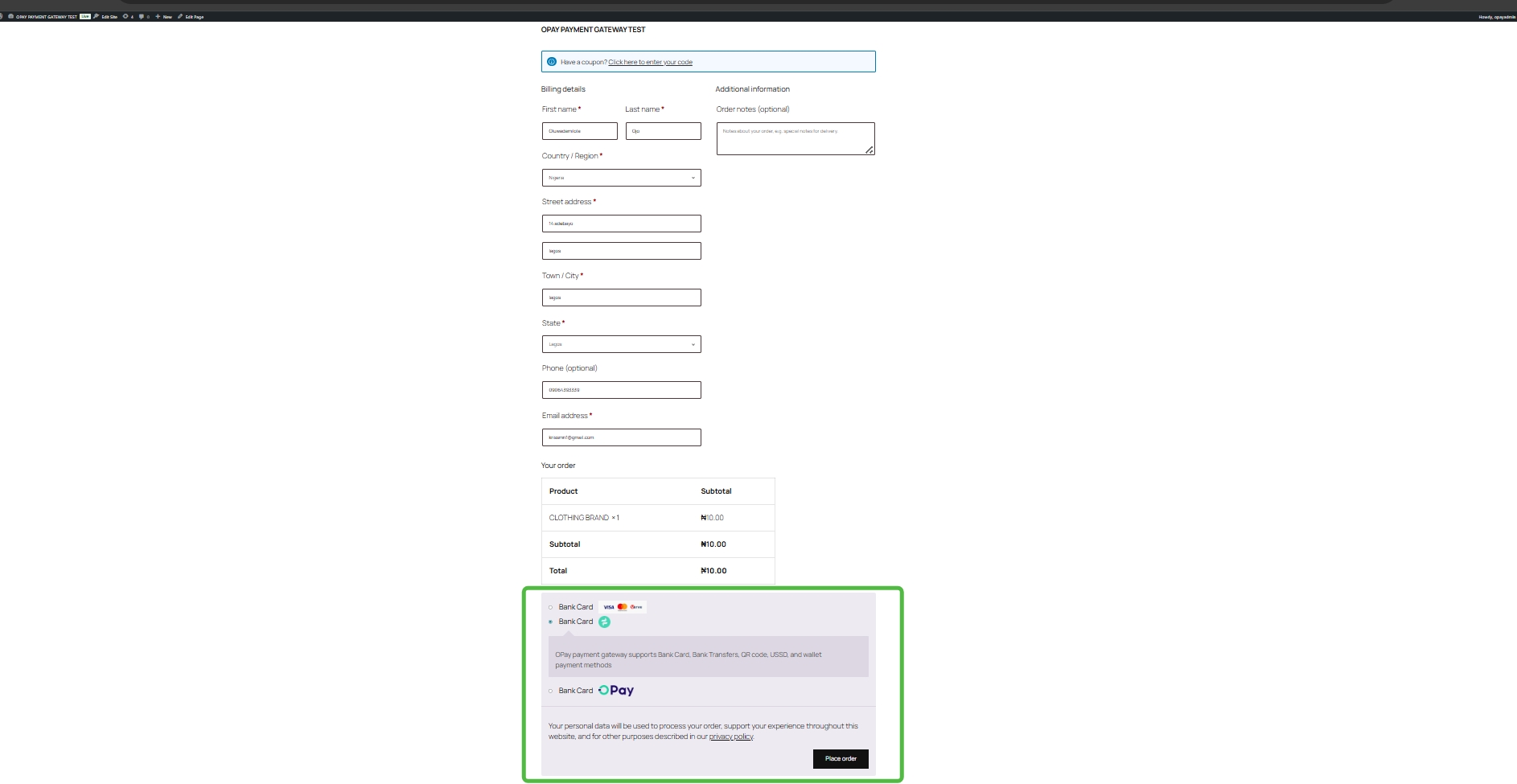Click Edit Page in the admin bar
Viewport: 1517px width, 784px height.
tap(193, 16)
